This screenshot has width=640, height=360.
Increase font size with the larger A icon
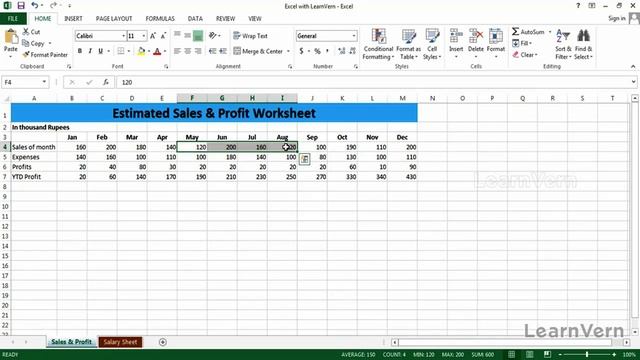pos(153,36)
